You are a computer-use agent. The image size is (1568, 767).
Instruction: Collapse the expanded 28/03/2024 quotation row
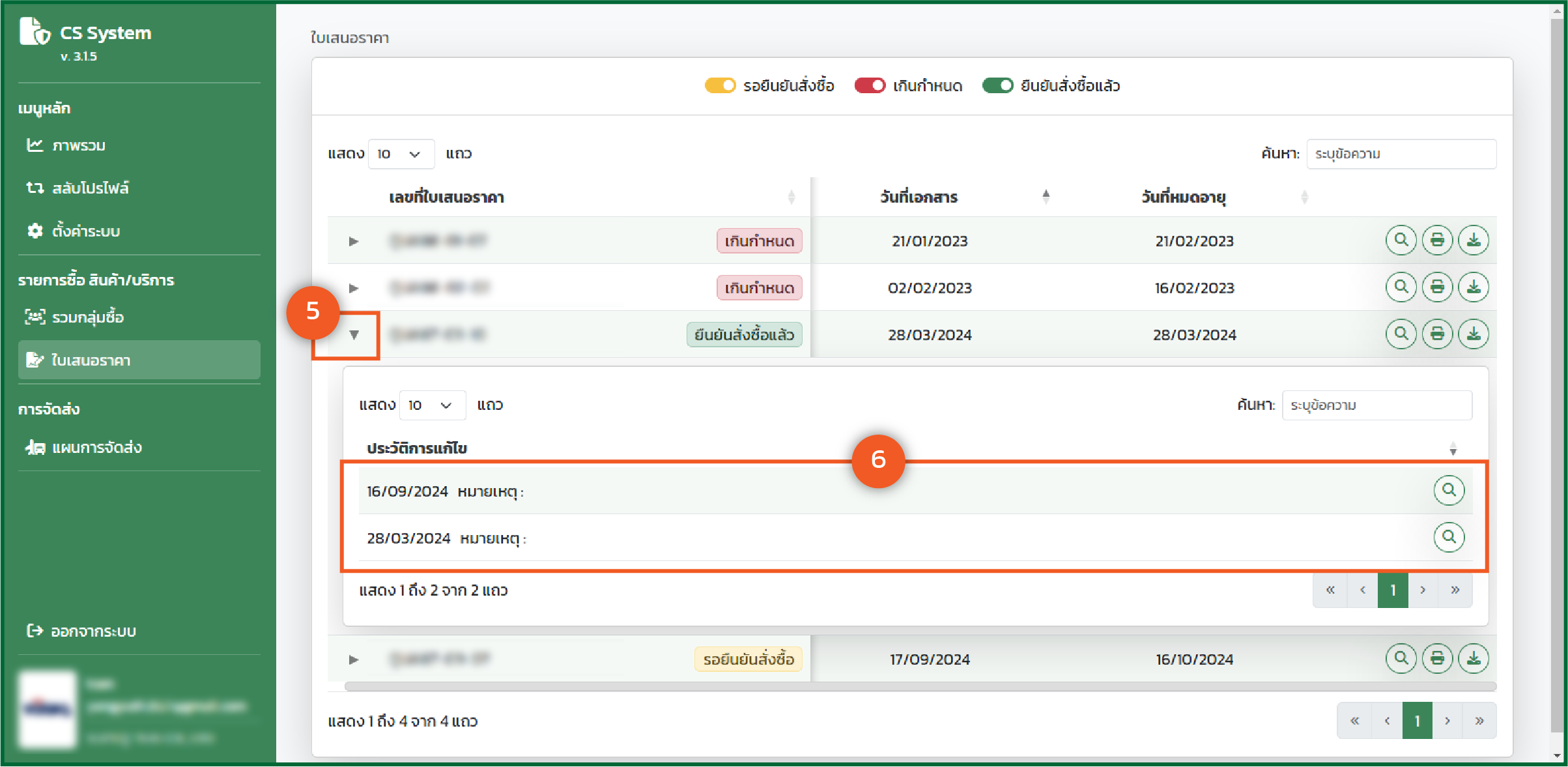354,335
